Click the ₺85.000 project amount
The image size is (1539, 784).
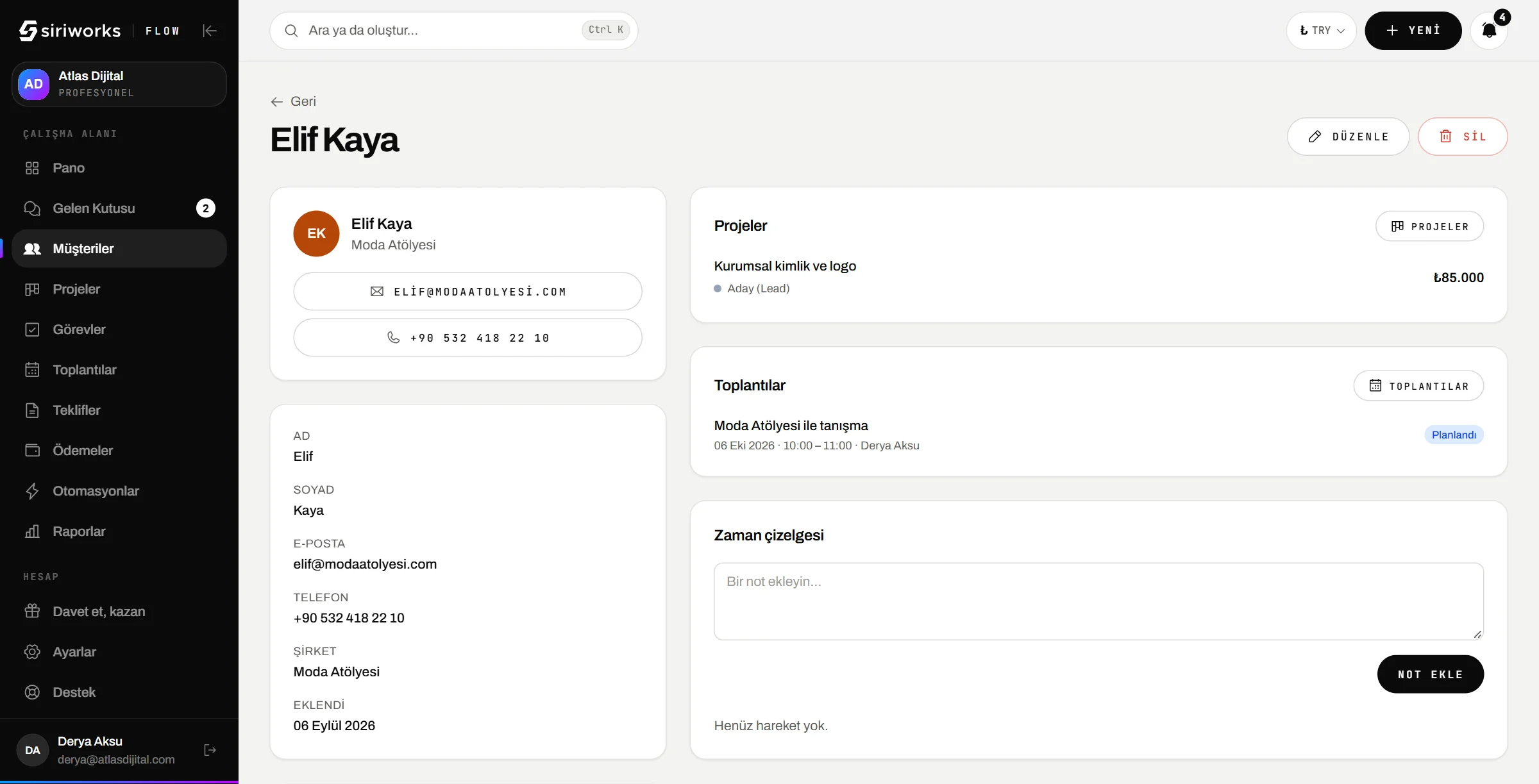pyautogui.click(x=1458, y=278)
